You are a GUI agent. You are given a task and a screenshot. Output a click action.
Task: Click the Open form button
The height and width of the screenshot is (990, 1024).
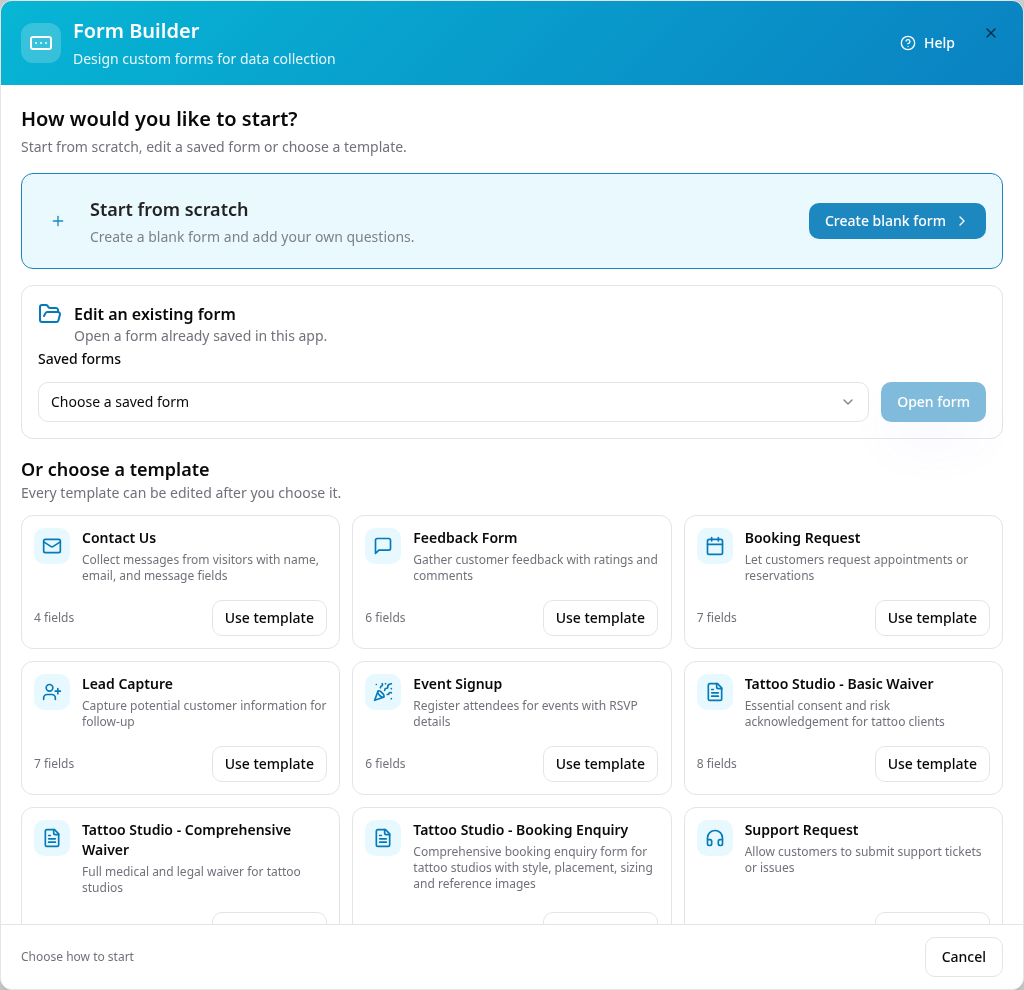[933, 402]
